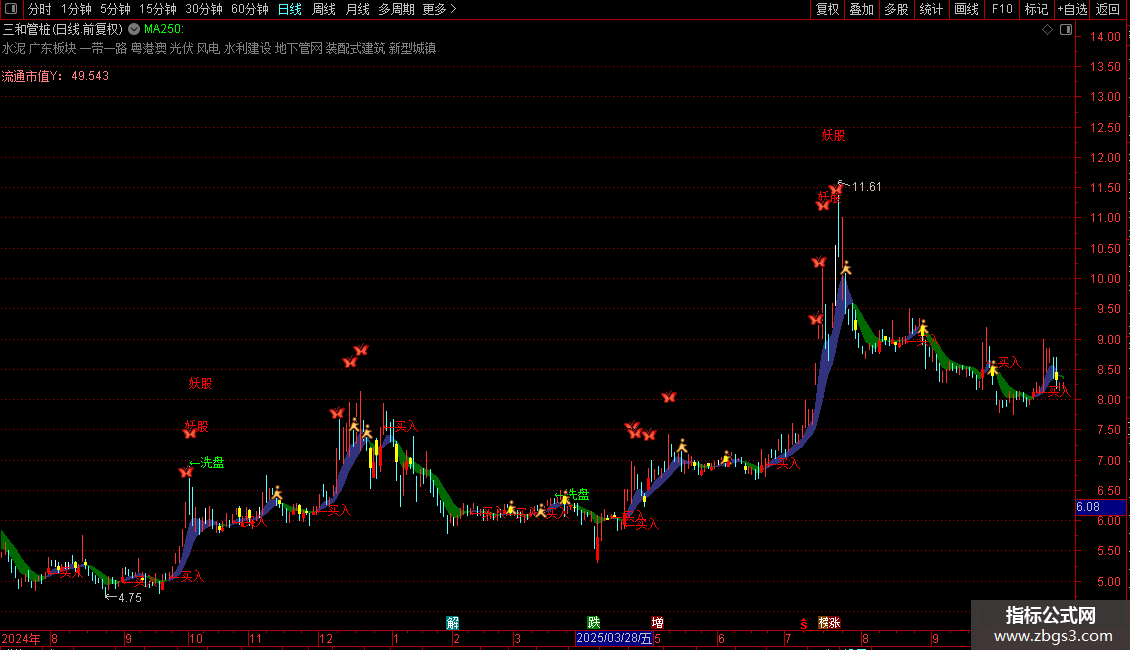Click the MA250 indicator label
This screenshot has width=1130, height=650.
(x=164, y=29)
